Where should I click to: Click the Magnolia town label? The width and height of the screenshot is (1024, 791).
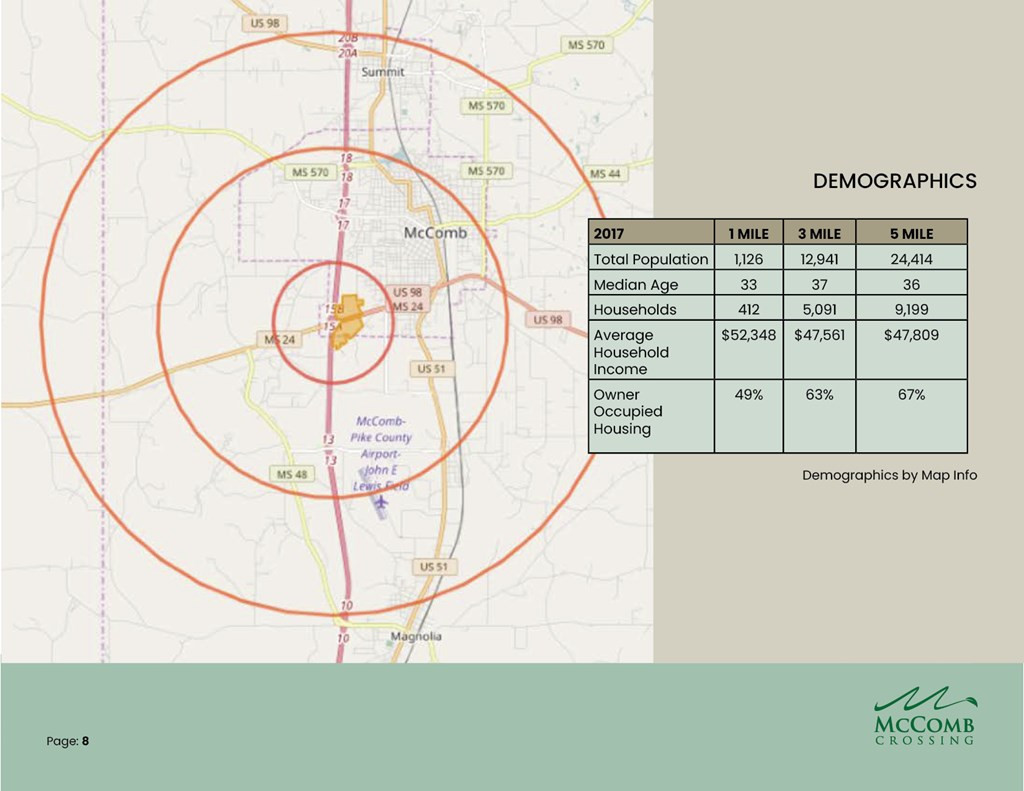pyautogui.click(x=416, y=636)
